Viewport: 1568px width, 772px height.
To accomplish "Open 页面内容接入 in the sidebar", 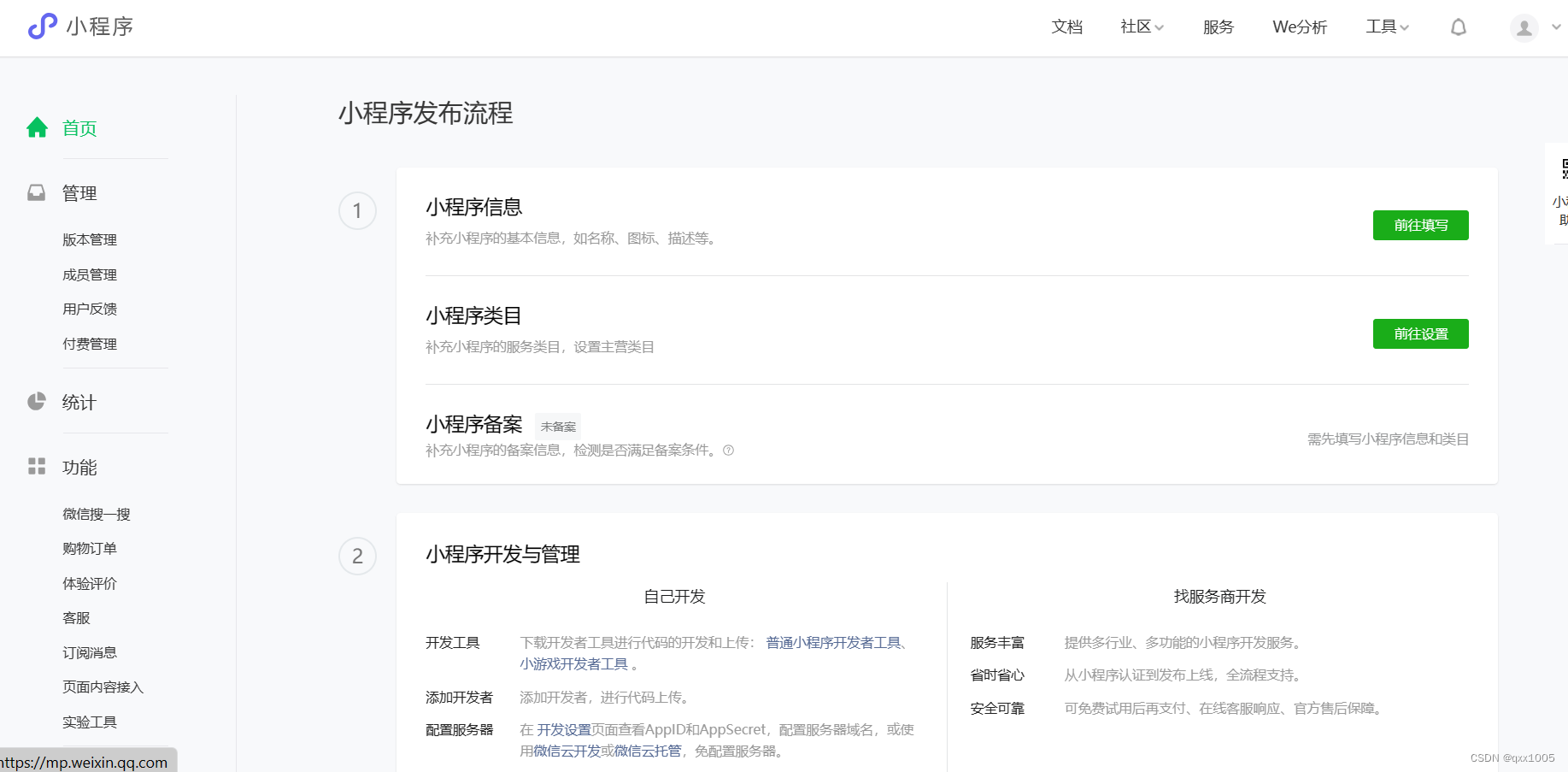I will (x=103, y=687).
